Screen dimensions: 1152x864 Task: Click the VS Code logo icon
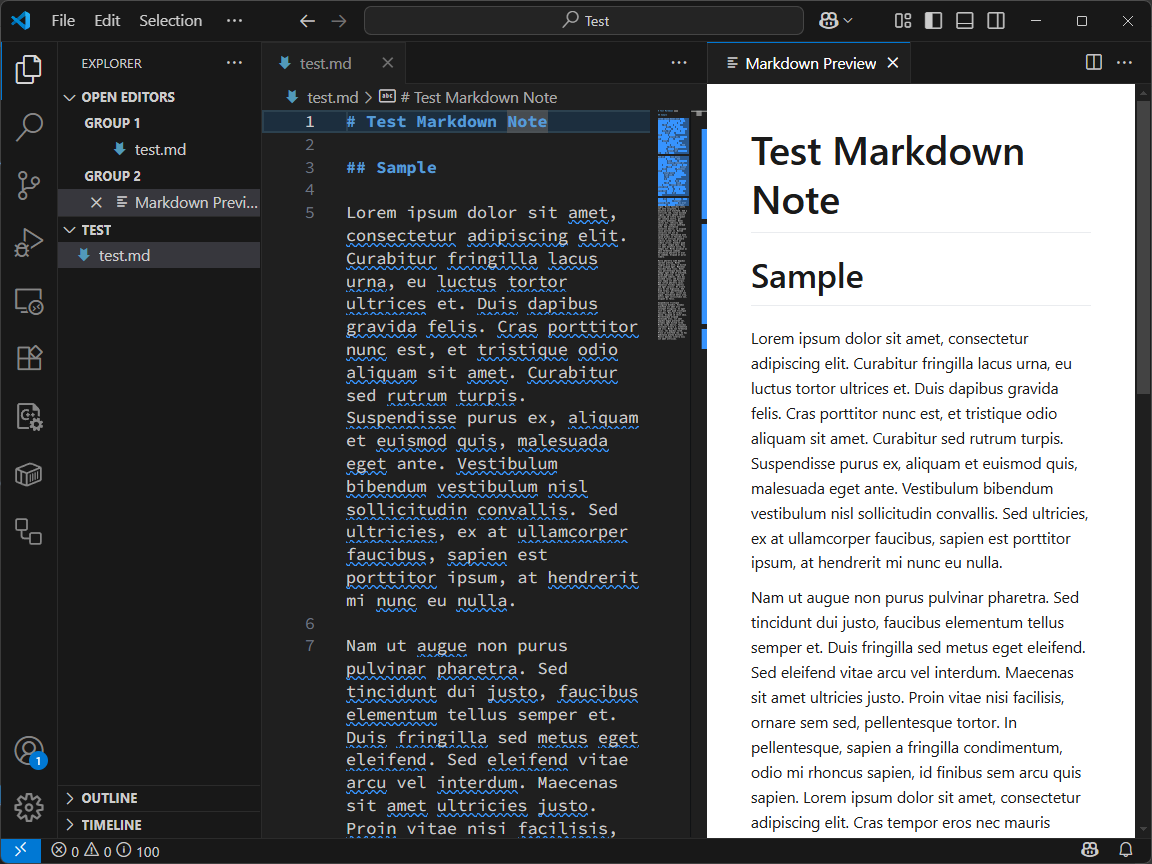tap(21, 21)
